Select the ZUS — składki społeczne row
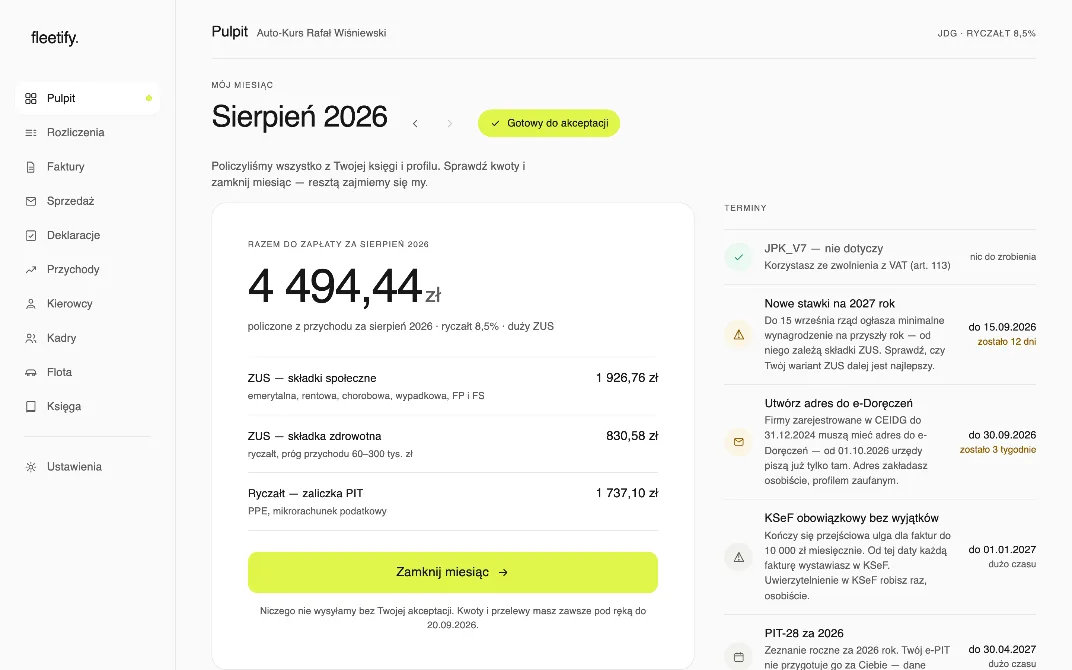Screen dimensions: 1072x670 (453, 386)
